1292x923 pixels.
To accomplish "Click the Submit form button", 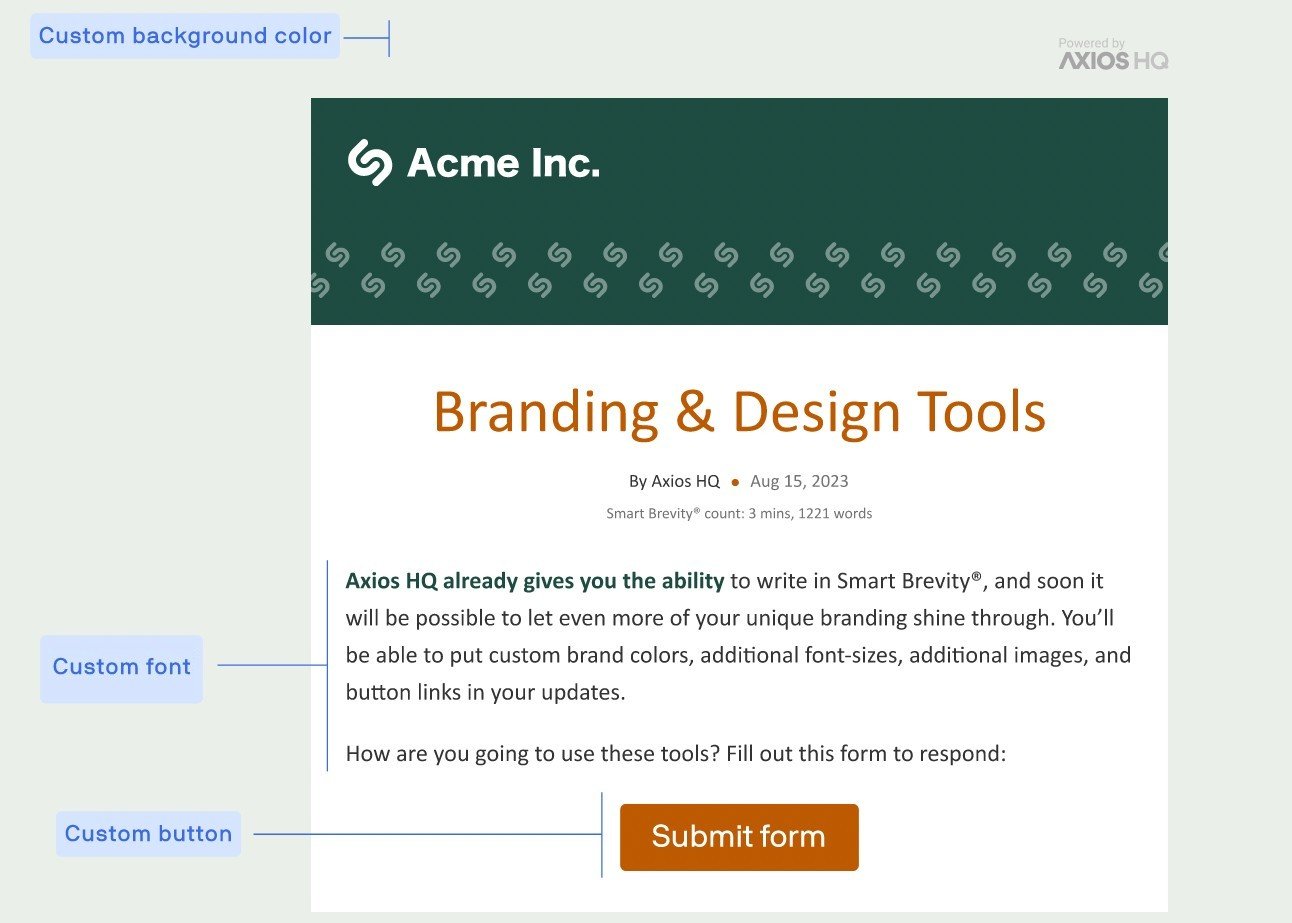I will tap(739, 837).
